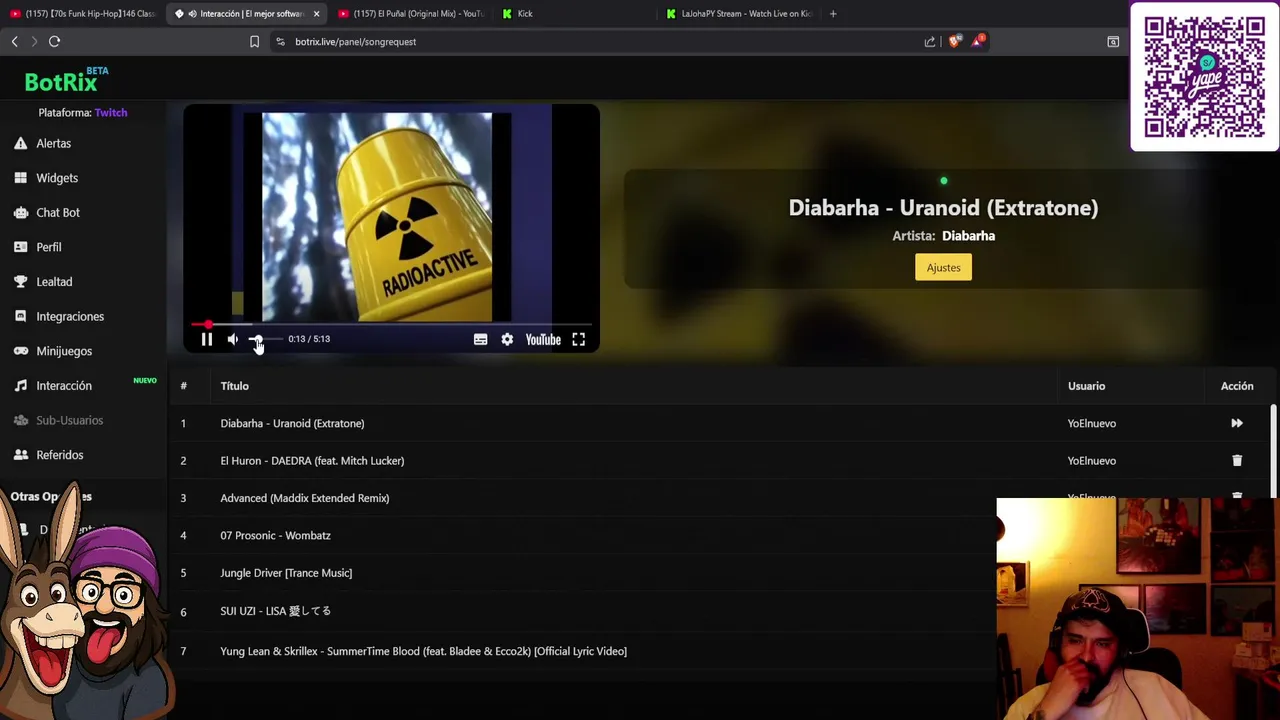Open Referidos in the sidebar
Screen dimensions: 1280x720
60,455
